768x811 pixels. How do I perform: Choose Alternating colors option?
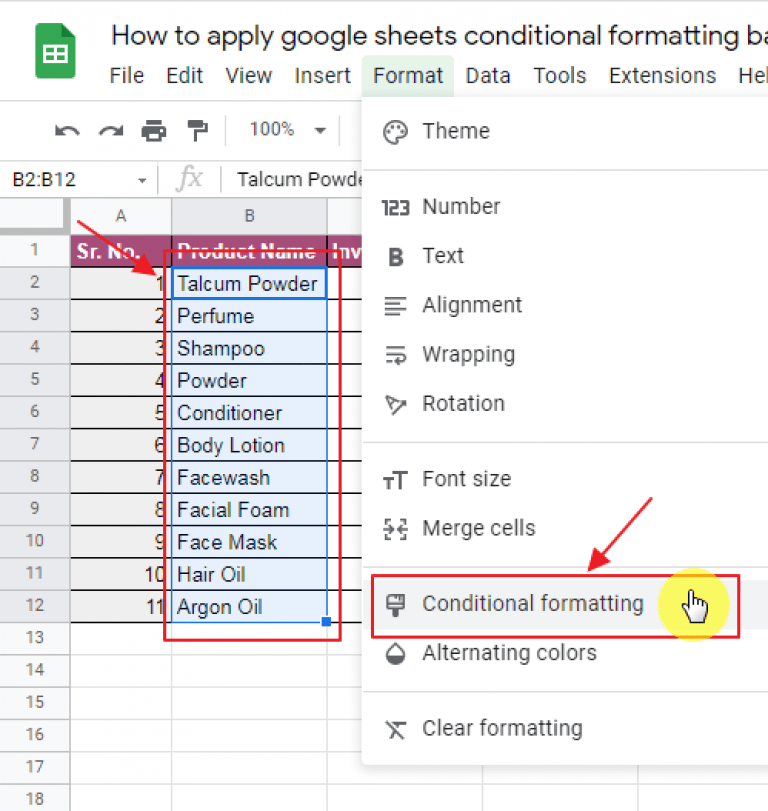509,653
